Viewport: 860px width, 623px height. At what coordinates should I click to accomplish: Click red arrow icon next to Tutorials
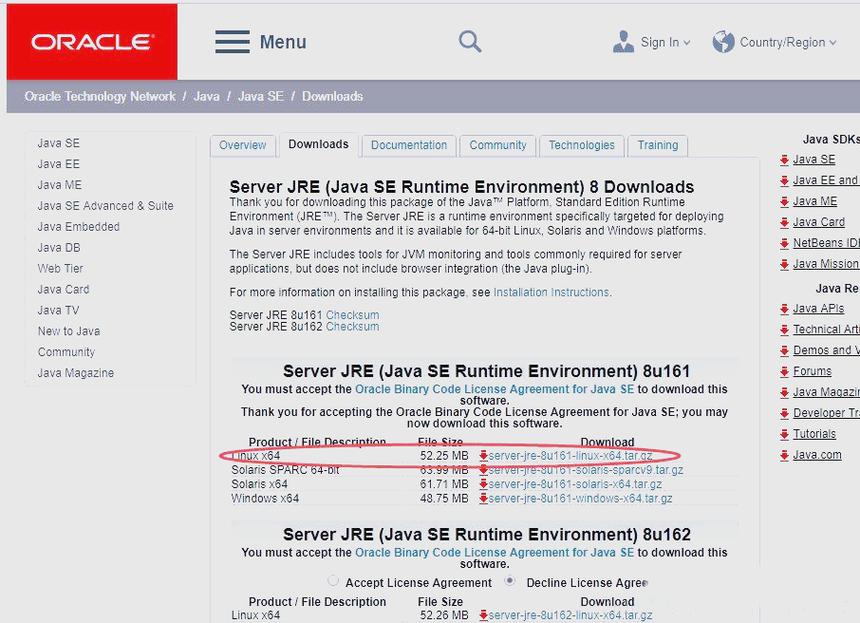click(x=784, y=434)
